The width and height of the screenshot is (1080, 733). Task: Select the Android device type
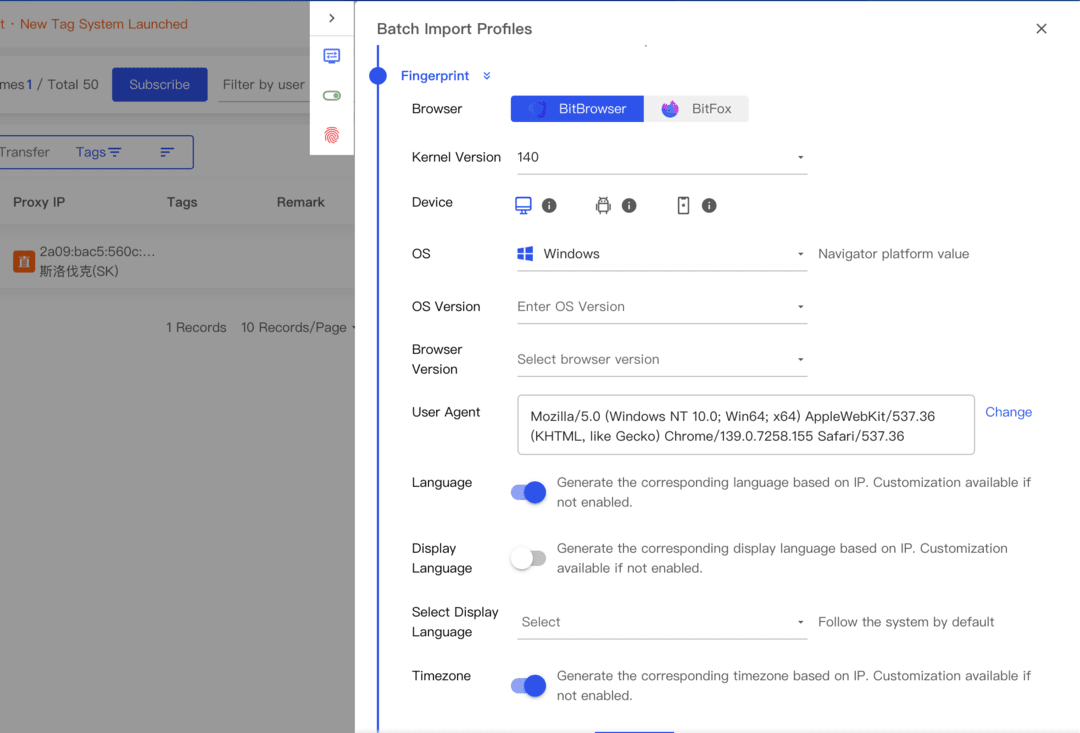coord(604,205)
